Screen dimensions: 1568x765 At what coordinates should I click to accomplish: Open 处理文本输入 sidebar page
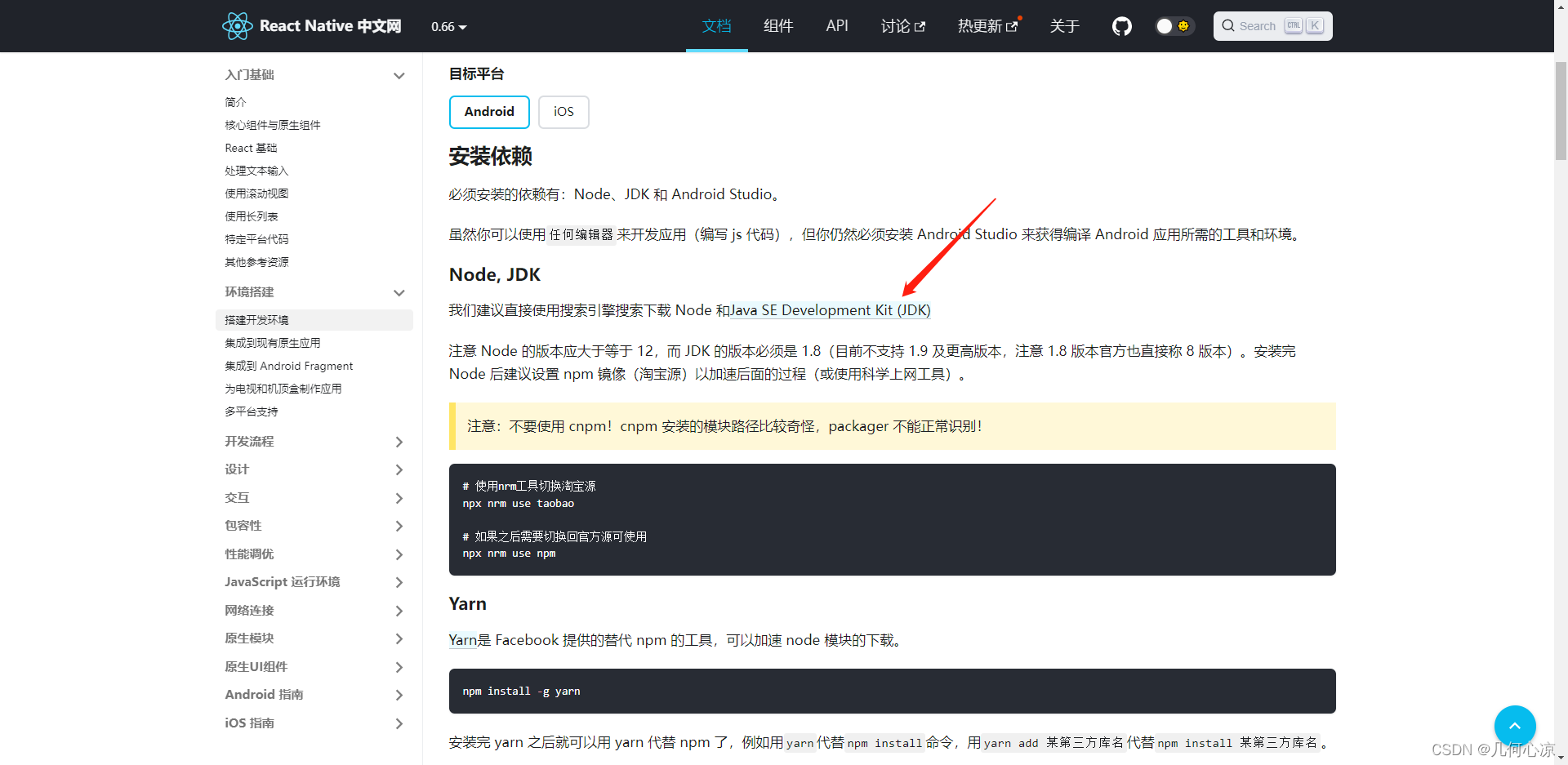pos(256,171)
